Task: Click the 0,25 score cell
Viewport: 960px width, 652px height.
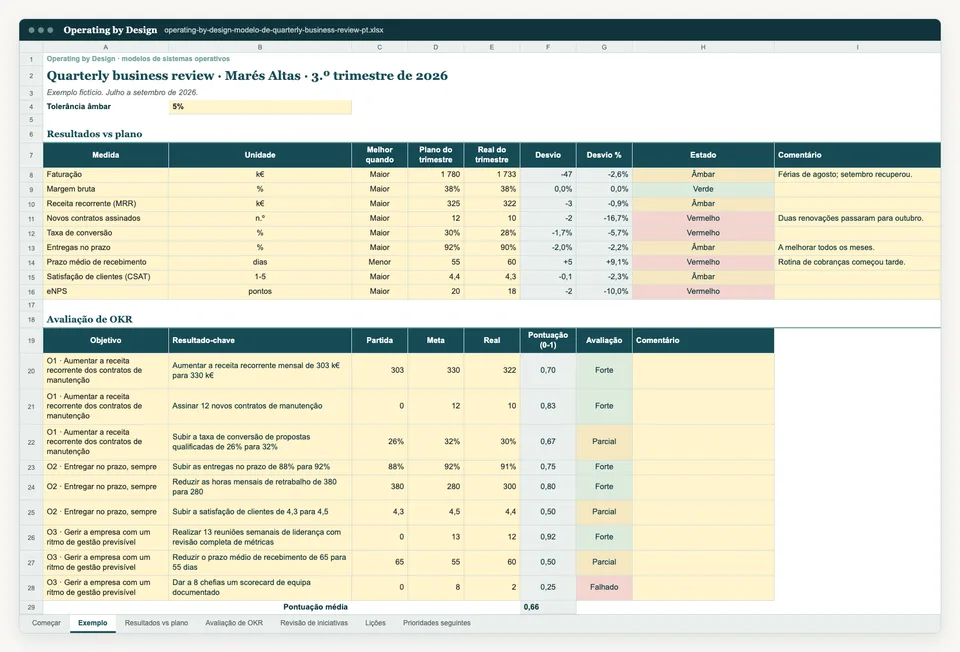Action: tap(548, 587)
